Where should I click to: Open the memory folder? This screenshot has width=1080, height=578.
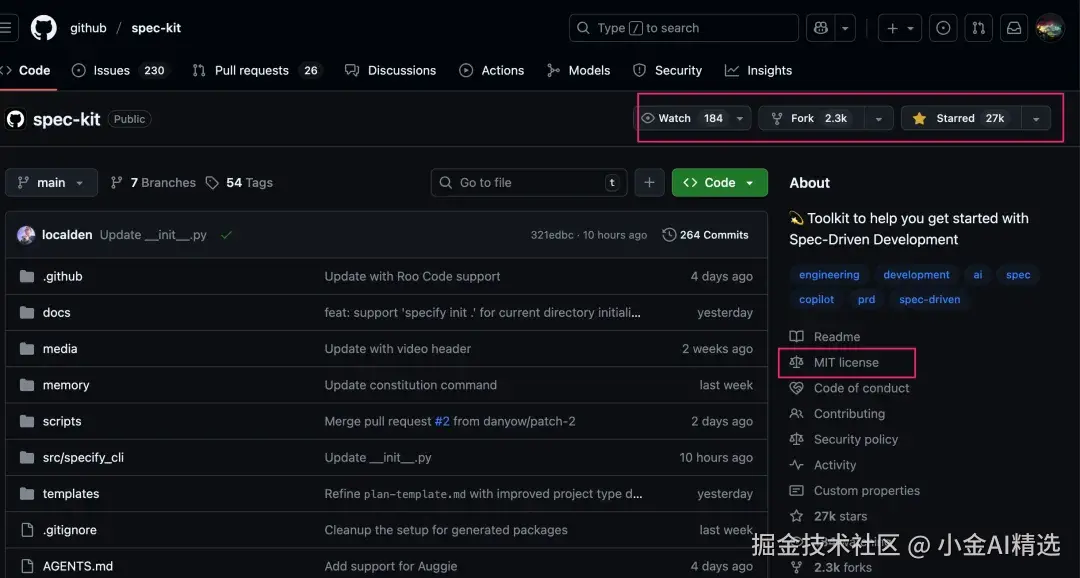66,385
